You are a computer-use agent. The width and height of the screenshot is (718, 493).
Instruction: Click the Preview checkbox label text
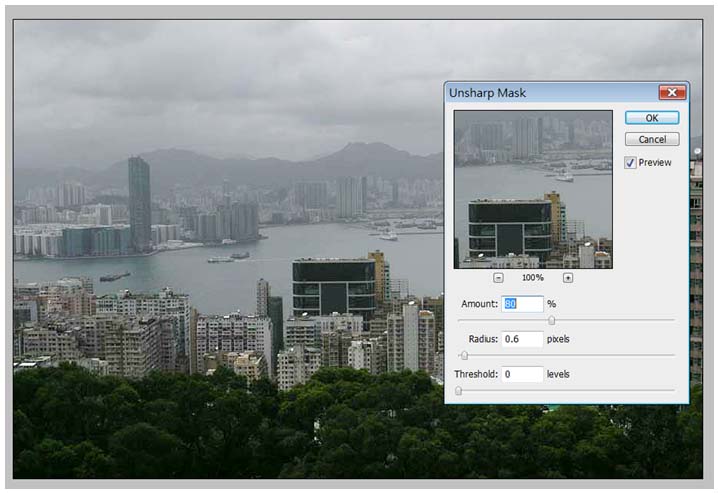click(655, 162)
